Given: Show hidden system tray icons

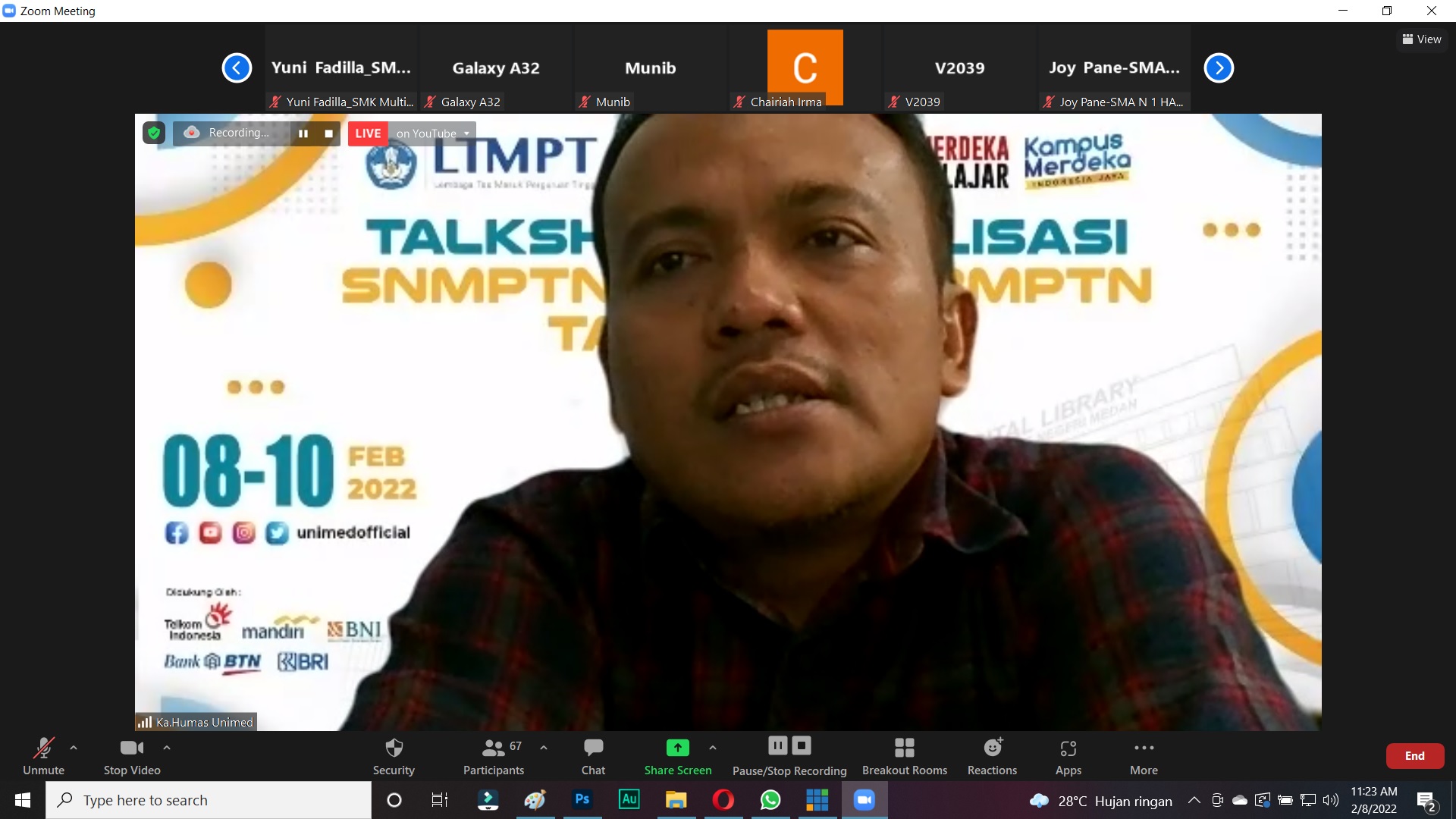Looking at the screenshot, I should pyautogui.click(x=1194, y=800).
